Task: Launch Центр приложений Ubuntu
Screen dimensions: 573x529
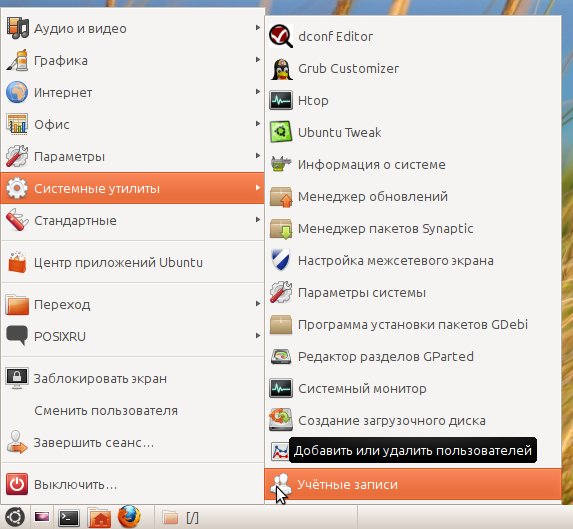Action: coord(132,262)
